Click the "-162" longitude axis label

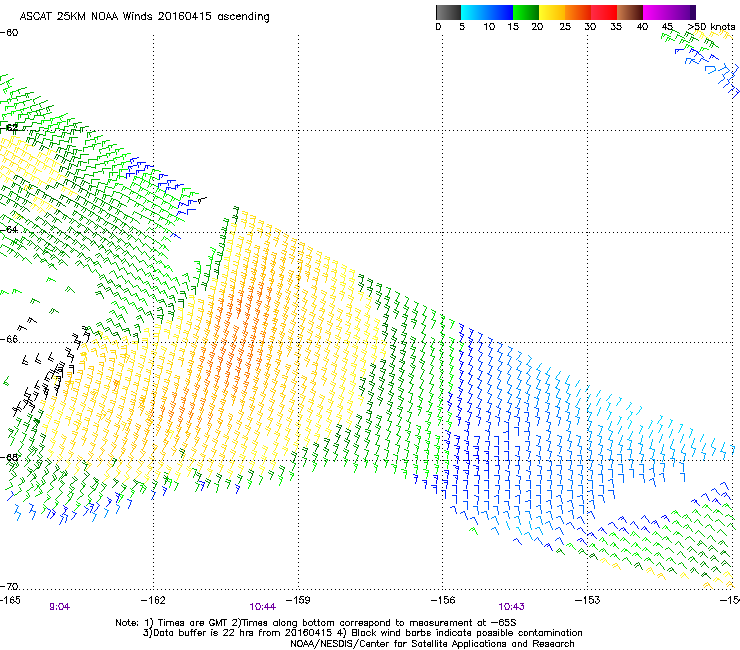click(x=153, y=600)
